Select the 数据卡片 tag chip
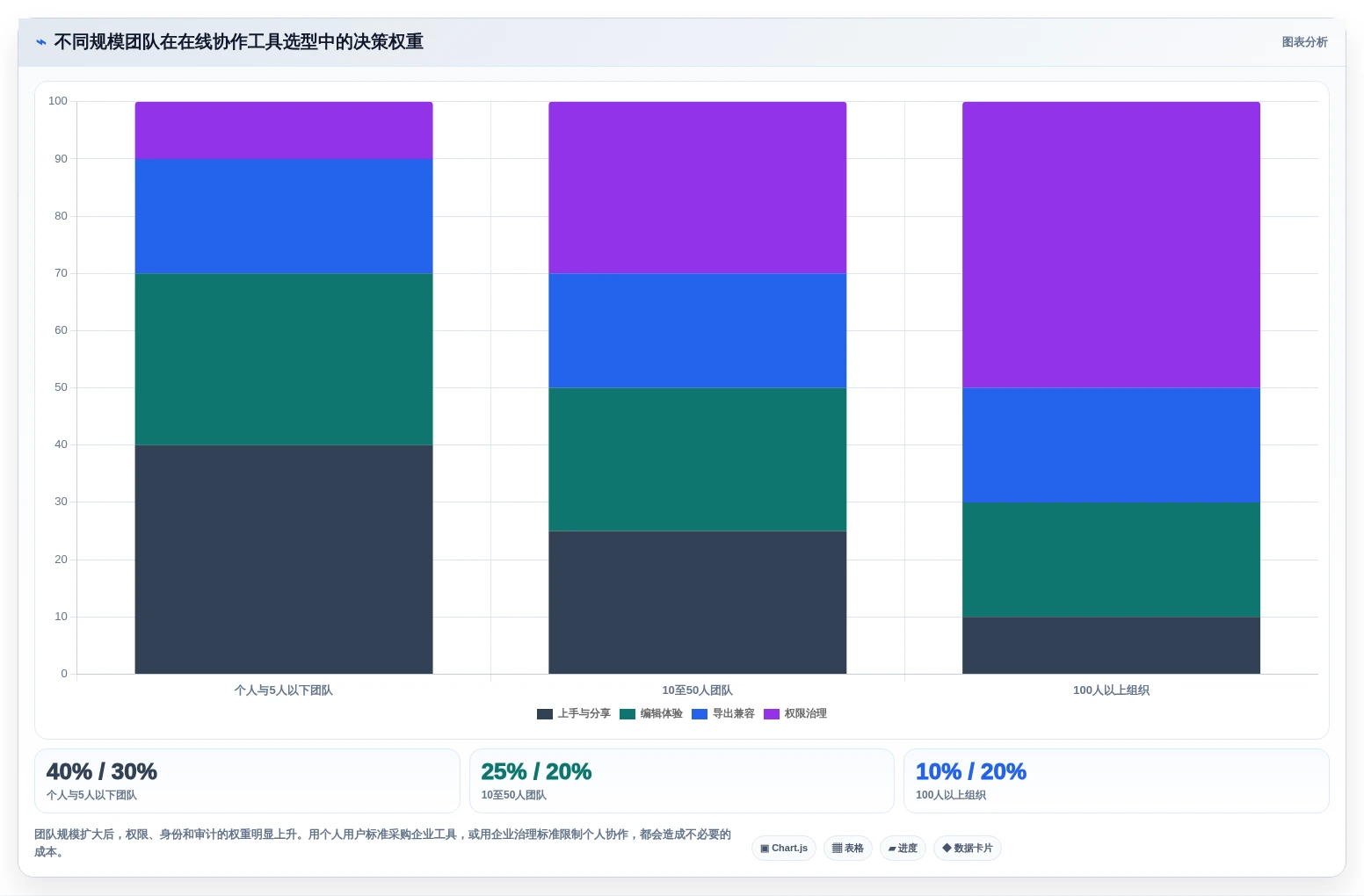The image size is (1364, 896). (x=968, y=848)
